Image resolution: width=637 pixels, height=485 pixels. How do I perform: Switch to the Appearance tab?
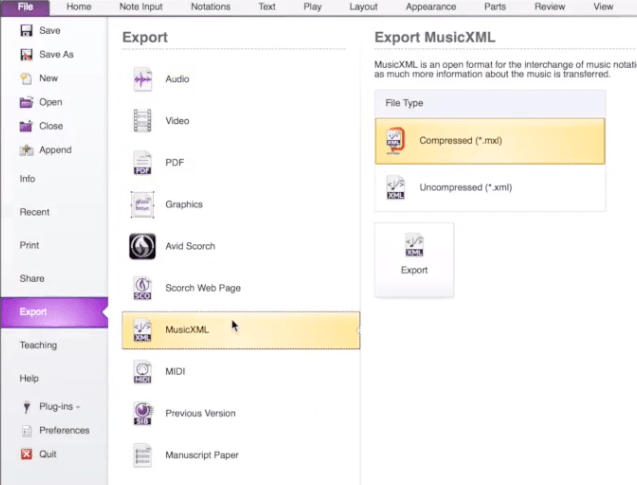pyautogui.click(x=431, y=7)
